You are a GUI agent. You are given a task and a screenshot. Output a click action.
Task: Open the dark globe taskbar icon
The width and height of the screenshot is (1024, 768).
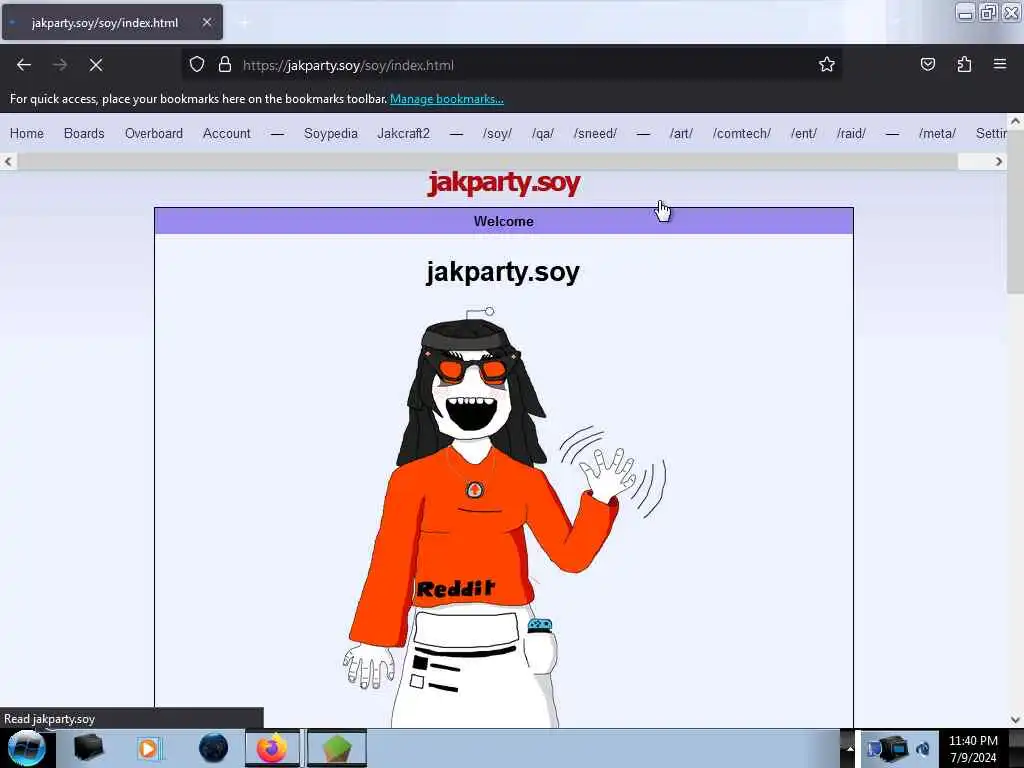pyautogui.click(x=213, y=748)
